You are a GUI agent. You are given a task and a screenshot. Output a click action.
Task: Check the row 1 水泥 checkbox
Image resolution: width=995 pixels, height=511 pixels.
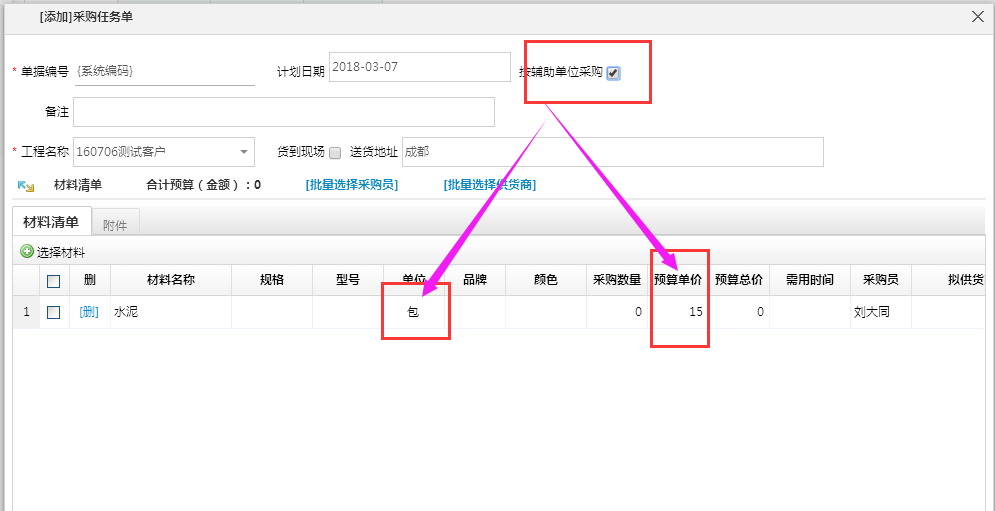coord(54,312)
